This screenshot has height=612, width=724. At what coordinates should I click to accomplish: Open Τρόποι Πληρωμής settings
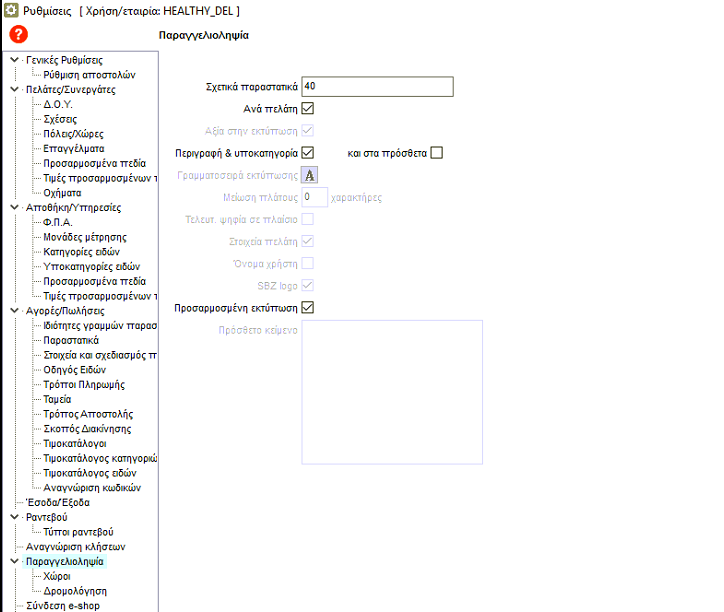point(85,384)
